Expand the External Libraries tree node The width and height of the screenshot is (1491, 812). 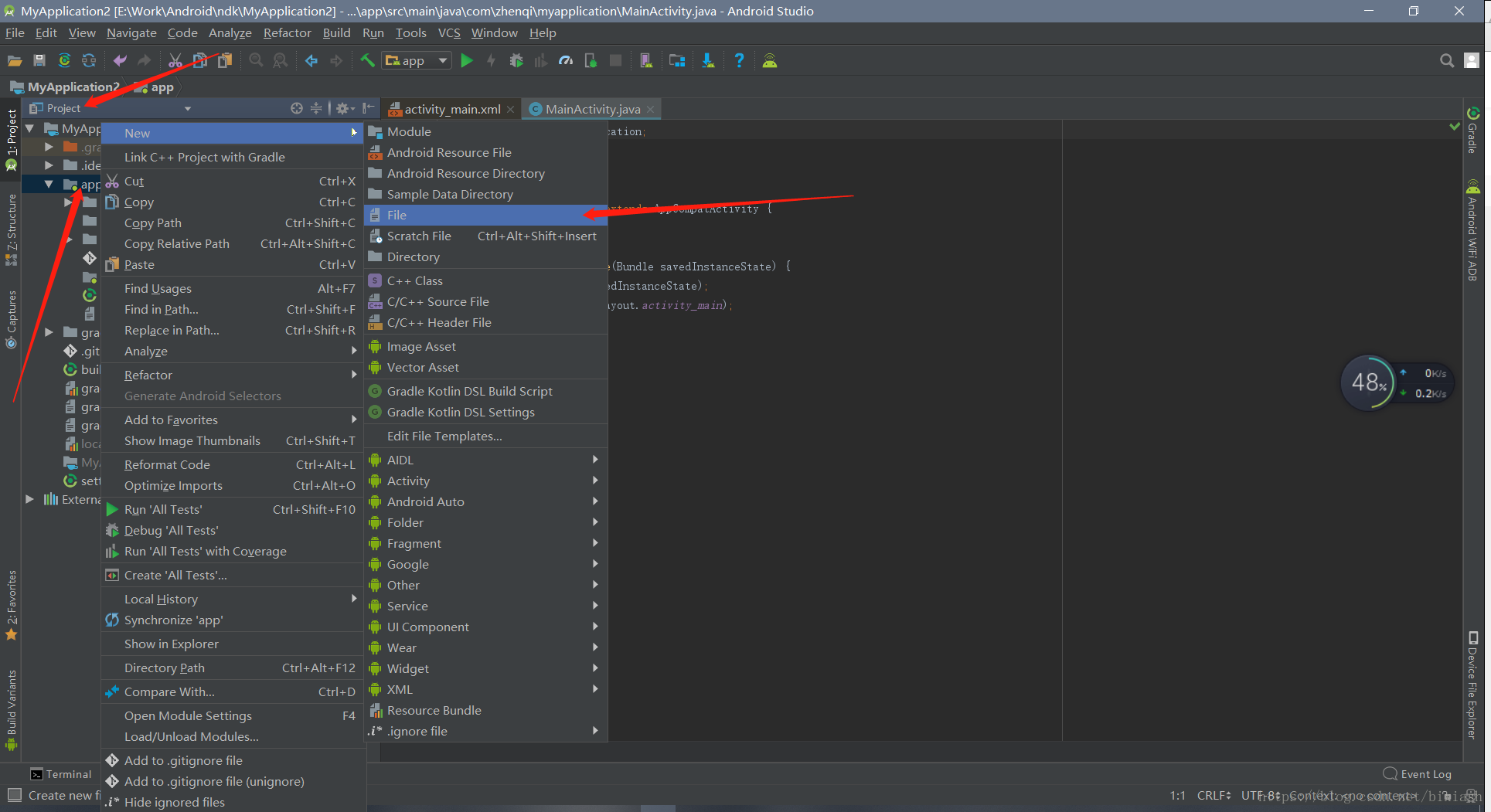click(30, 499)
